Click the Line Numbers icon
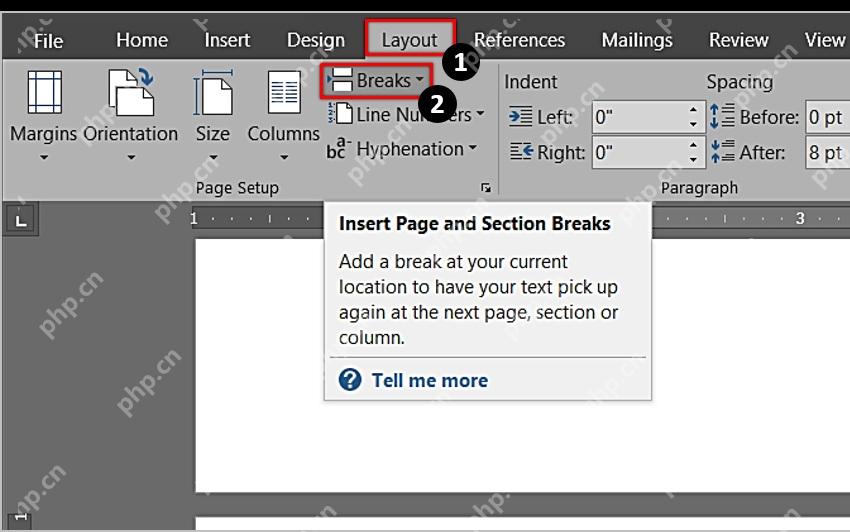The image size is (850, 532). tap(340, 114)
